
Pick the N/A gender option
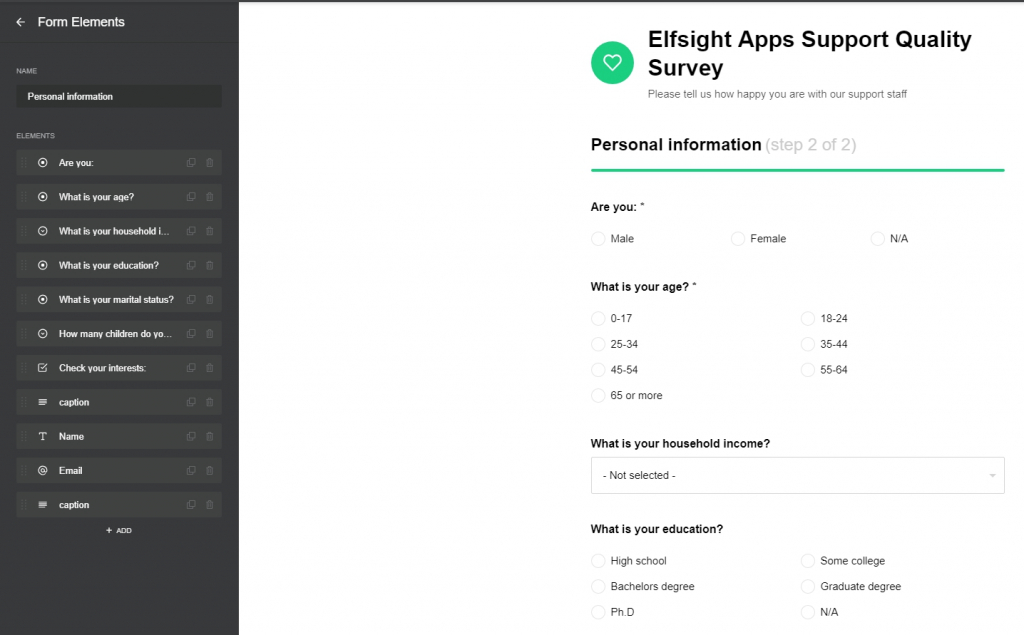click(x=878, y=238)
